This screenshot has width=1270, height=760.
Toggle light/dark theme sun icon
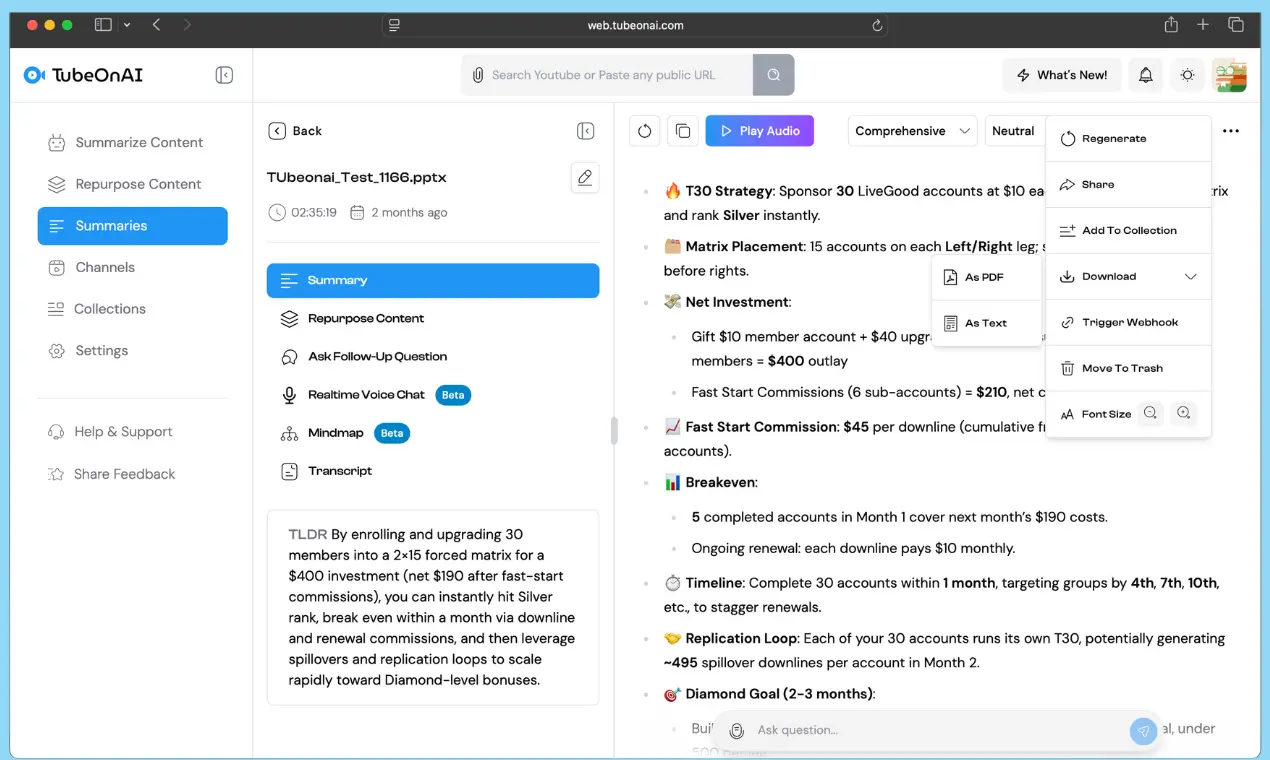(x=1187, y=75)
